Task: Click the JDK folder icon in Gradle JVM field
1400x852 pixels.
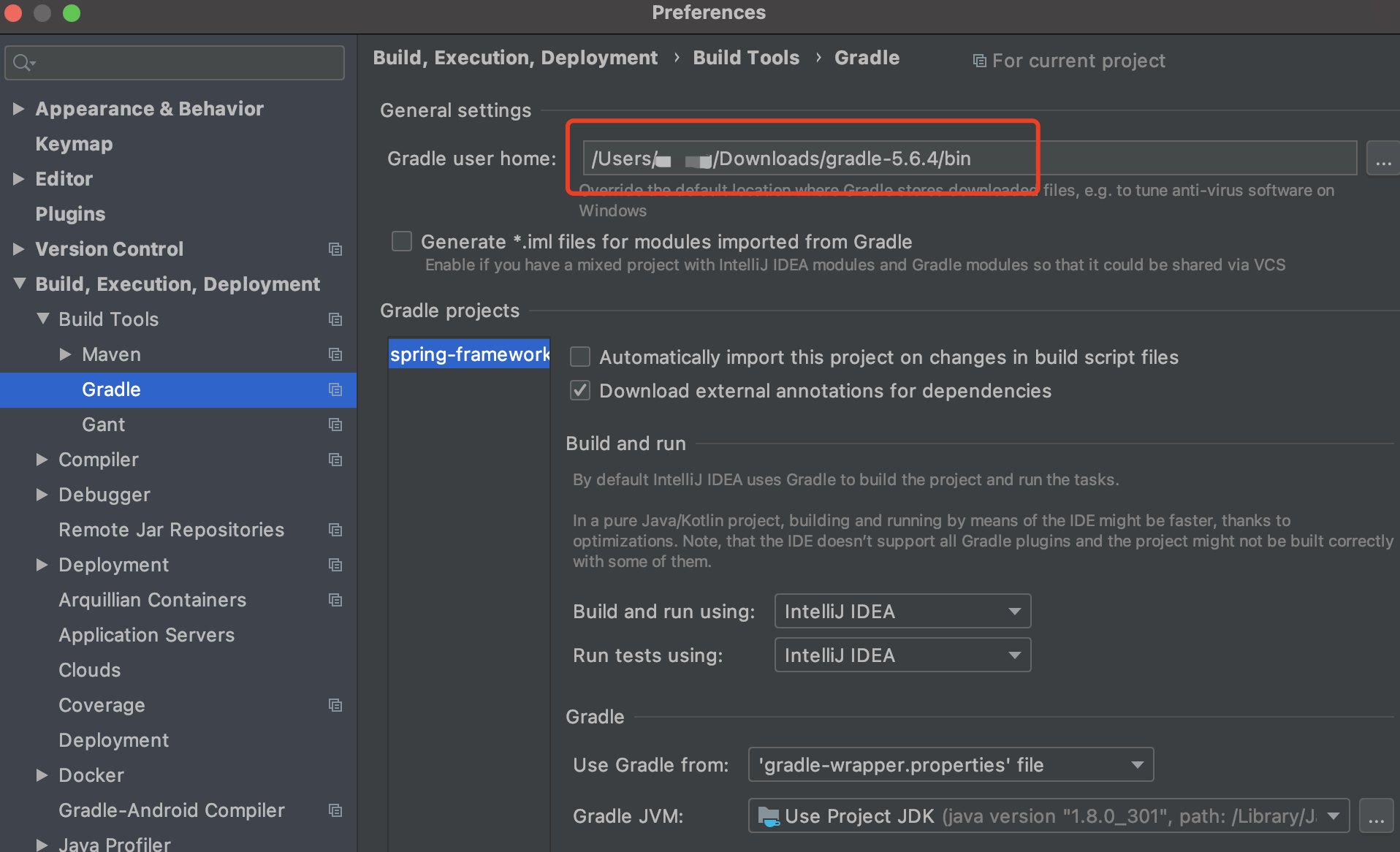Action: (769, 815)
